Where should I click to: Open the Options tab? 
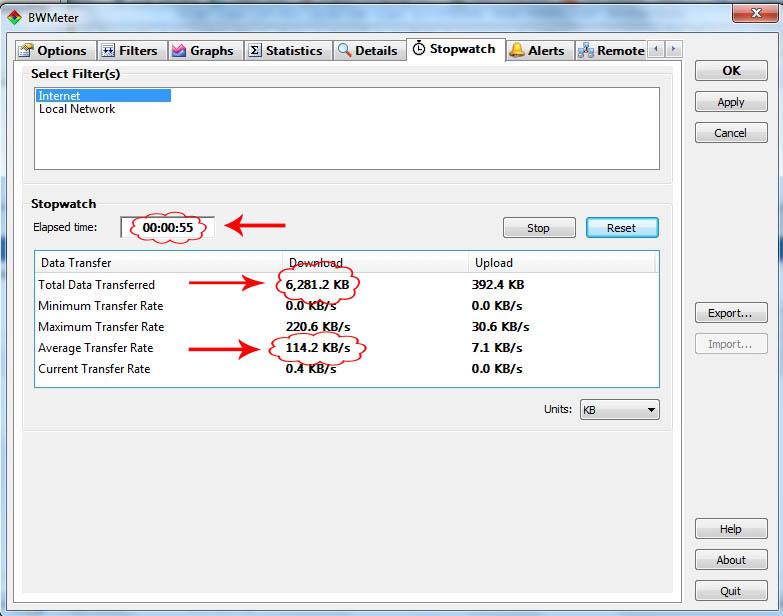click(55, 50)
